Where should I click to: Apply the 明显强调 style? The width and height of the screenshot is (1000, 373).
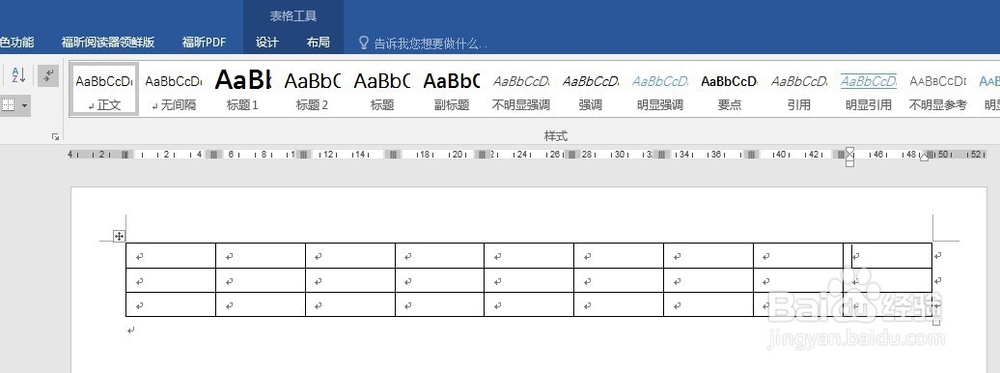[x=660, y=89]
